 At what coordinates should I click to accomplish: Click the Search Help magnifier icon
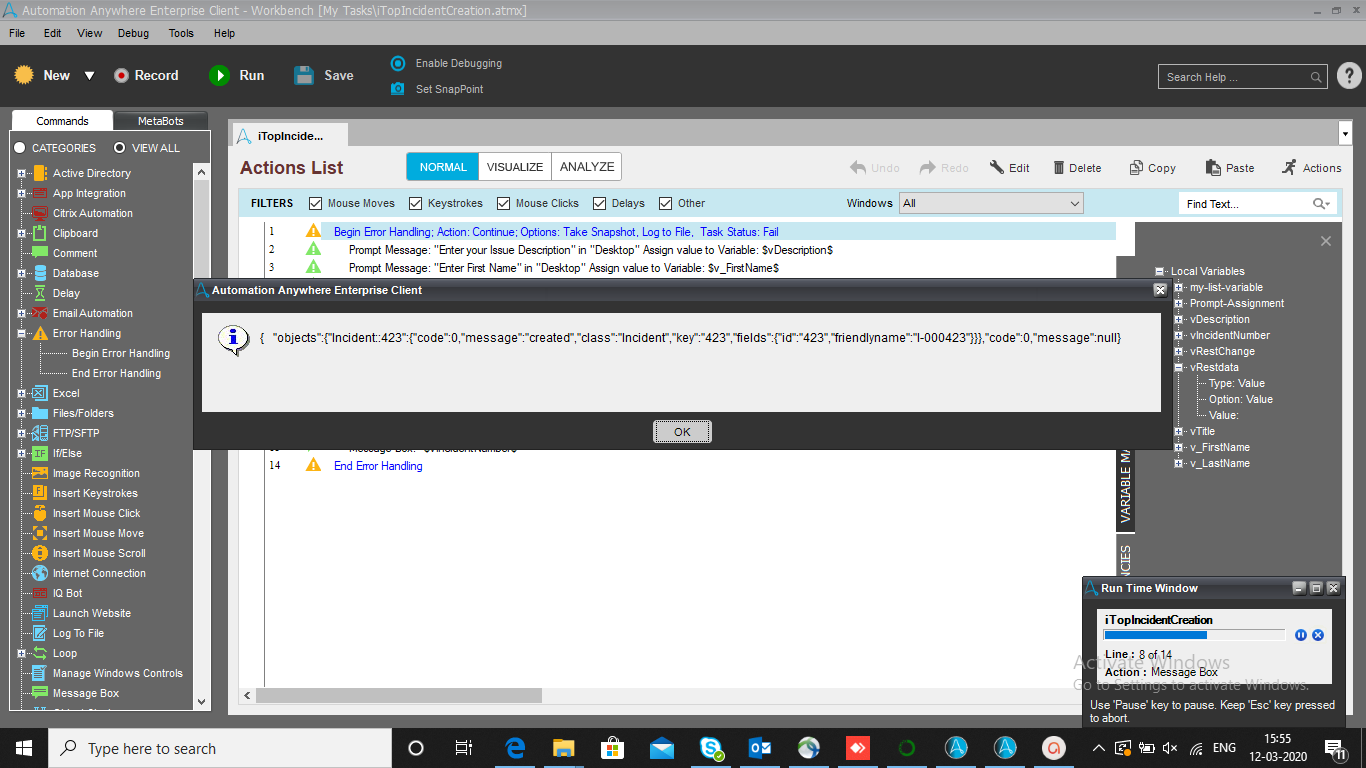coord(1316,77)
